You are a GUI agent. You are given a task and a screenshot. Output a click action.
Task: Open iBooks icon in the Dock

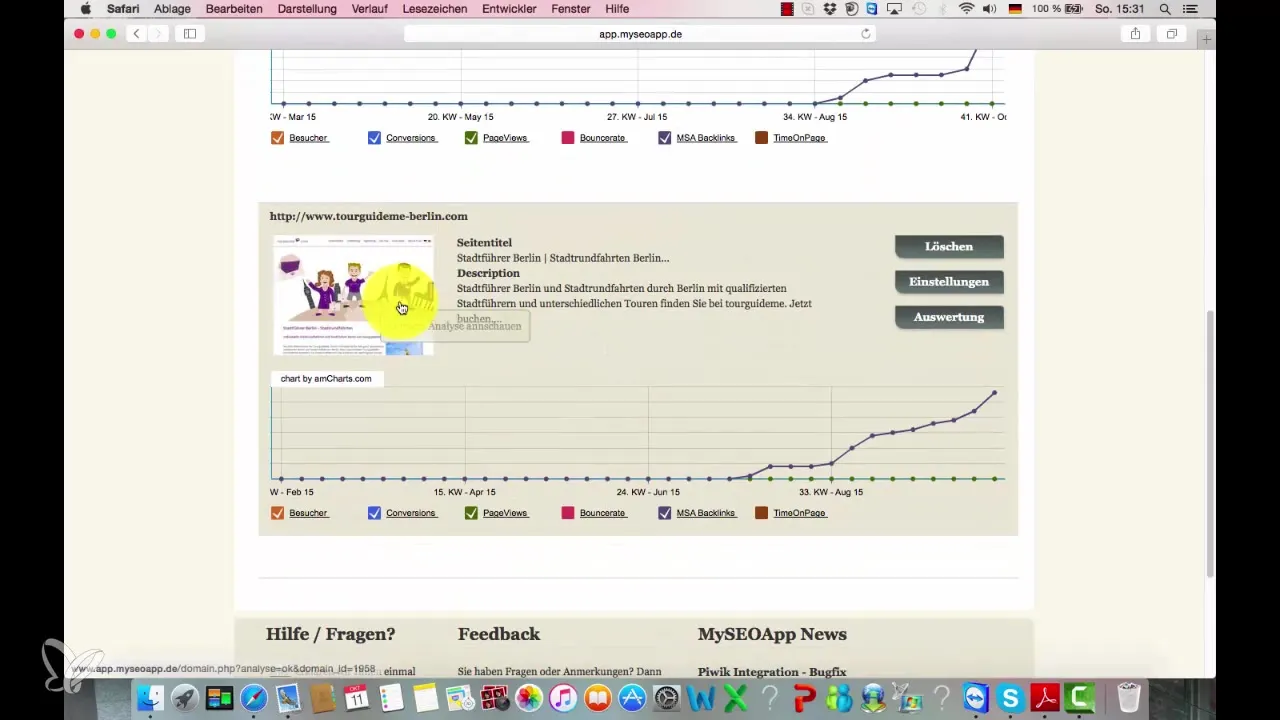(x=598, y=697)
